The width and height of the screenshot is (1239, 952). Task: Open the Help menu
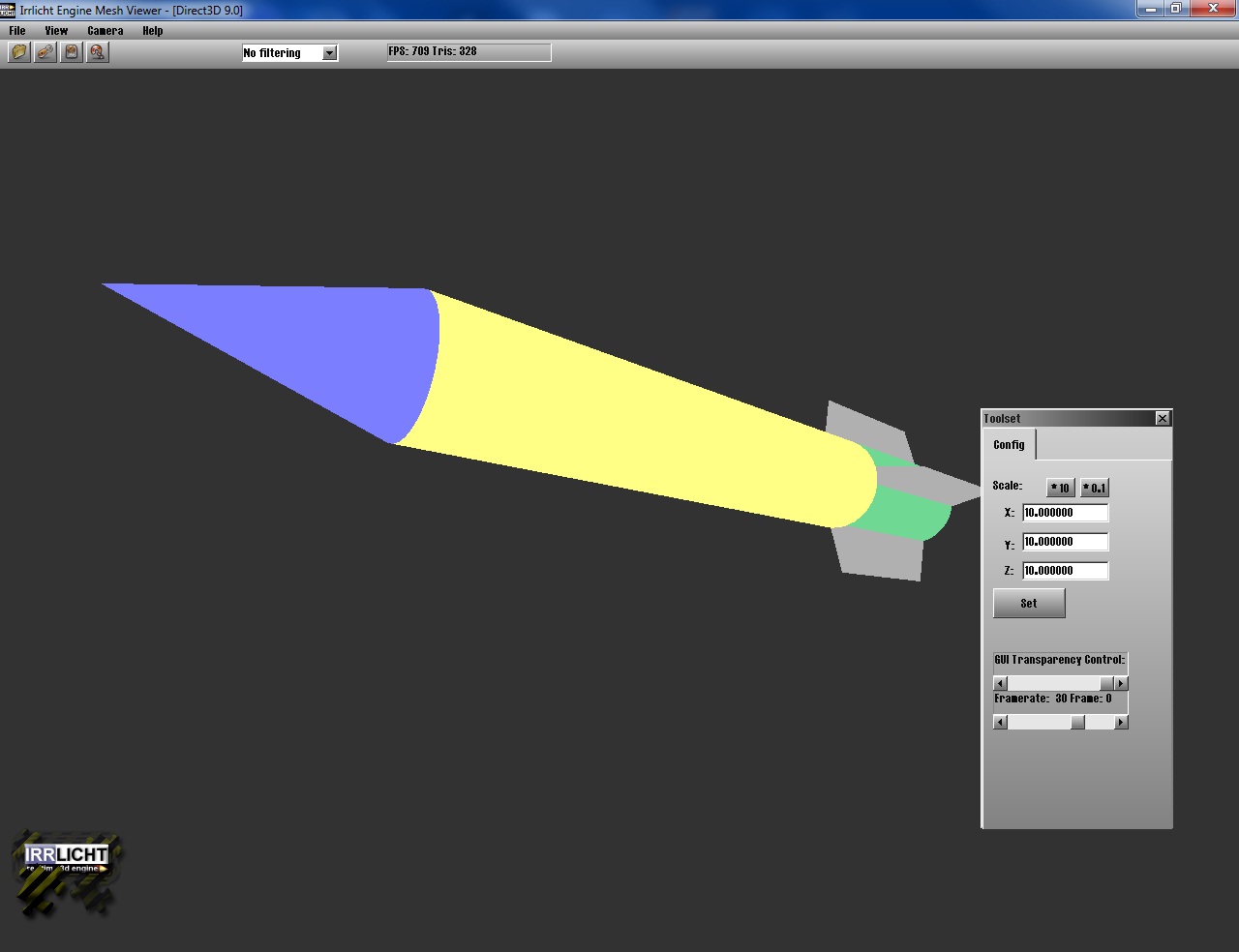(153, 31)
